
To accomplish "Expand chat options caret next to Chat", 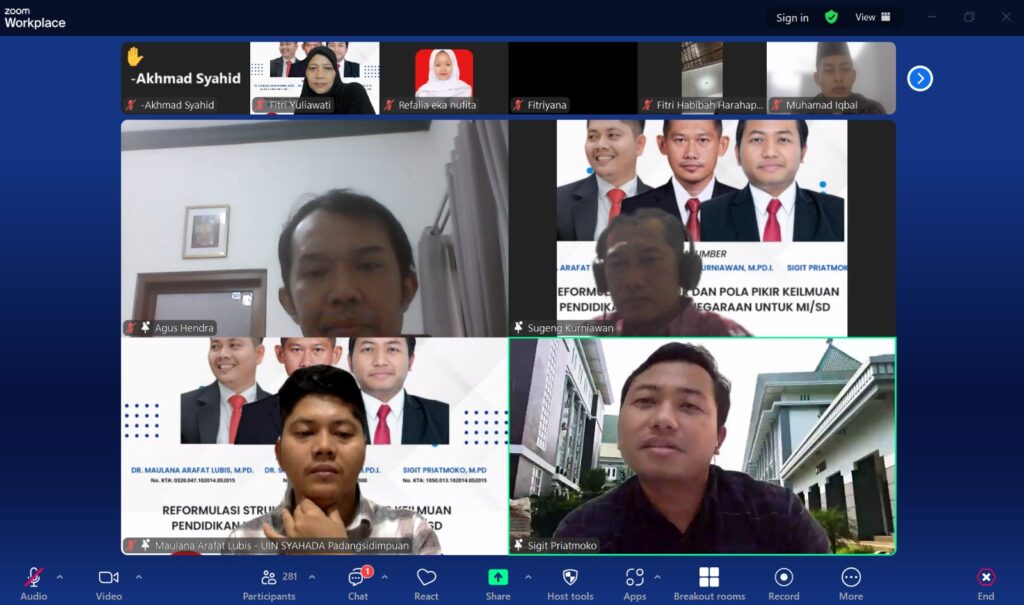I will tap(385, 578).
